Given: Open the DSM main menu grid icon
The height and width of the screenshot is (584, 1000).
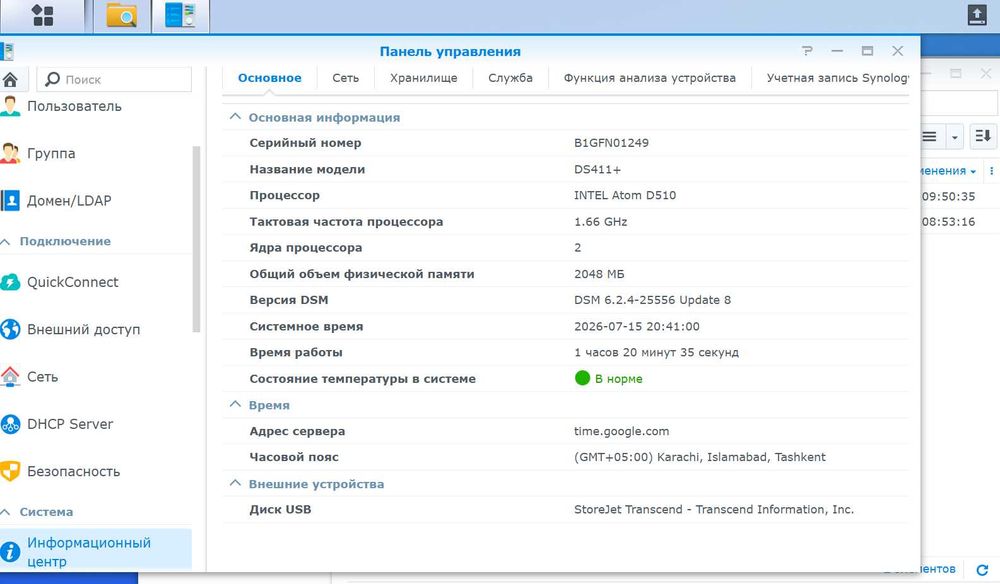Looking at the screenshot, I should (x=43, y=15).
